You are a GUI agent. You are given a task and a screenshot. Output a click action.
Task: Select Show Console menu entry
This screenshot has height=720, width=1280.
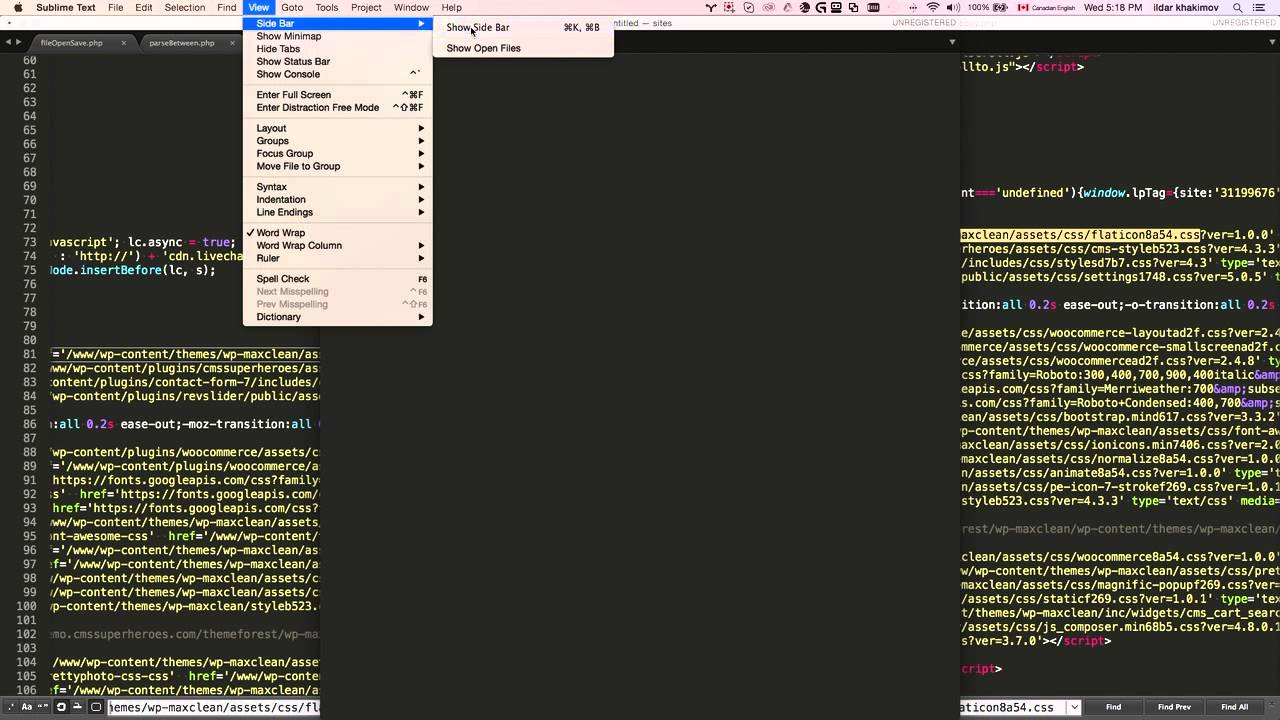point(338,74)
